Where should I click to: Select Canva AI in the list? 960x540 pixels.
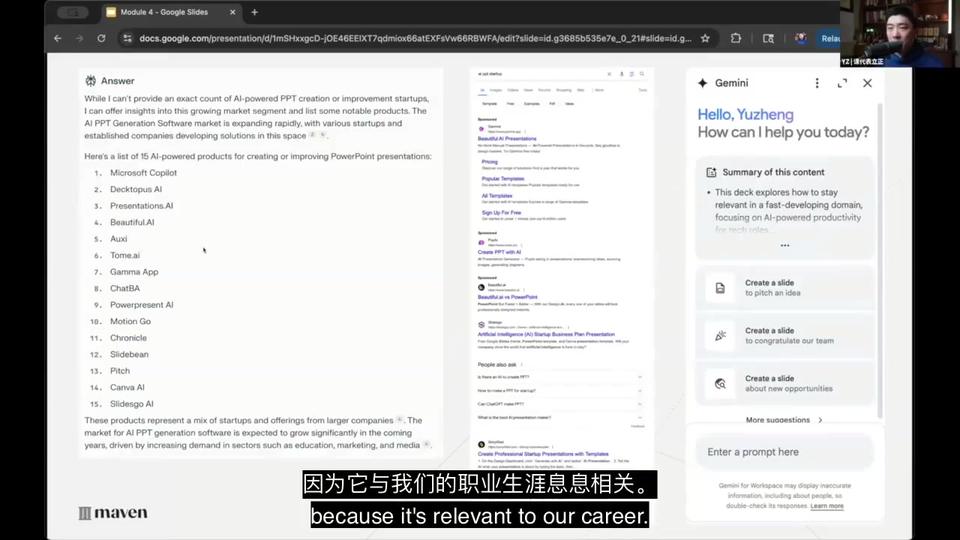(127, 388)
